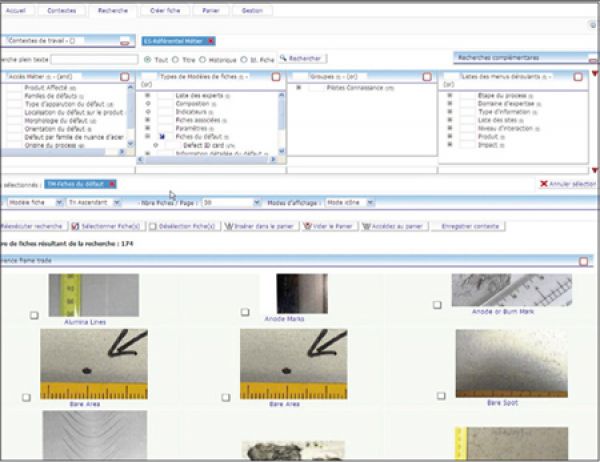Viewport: 600px width, 462px height.
Task: Expand the Impact node
Action: pos(450,144)
